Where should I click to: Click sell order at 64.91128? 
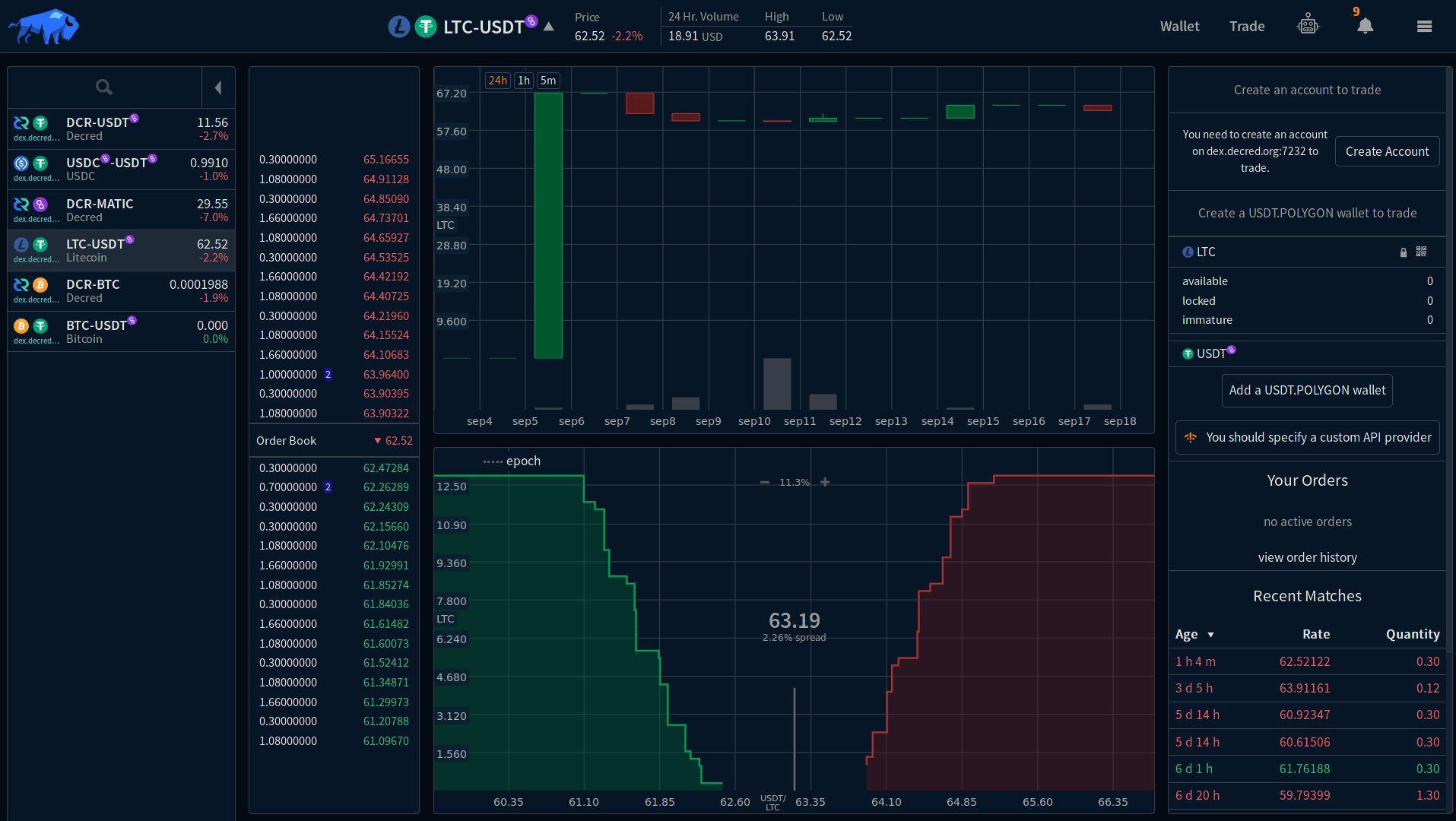334,179
